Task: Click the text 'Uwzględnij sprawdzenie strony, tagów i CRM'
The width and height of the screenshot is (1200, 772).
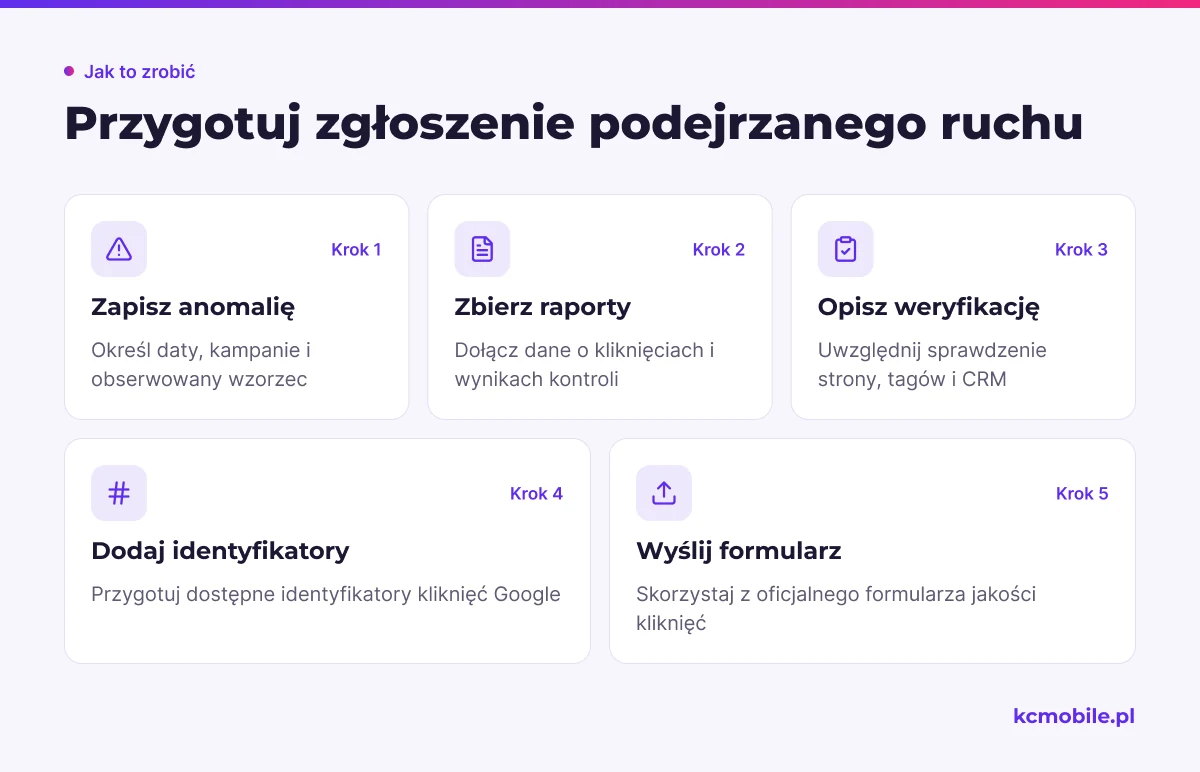Action: coord(932,365)
